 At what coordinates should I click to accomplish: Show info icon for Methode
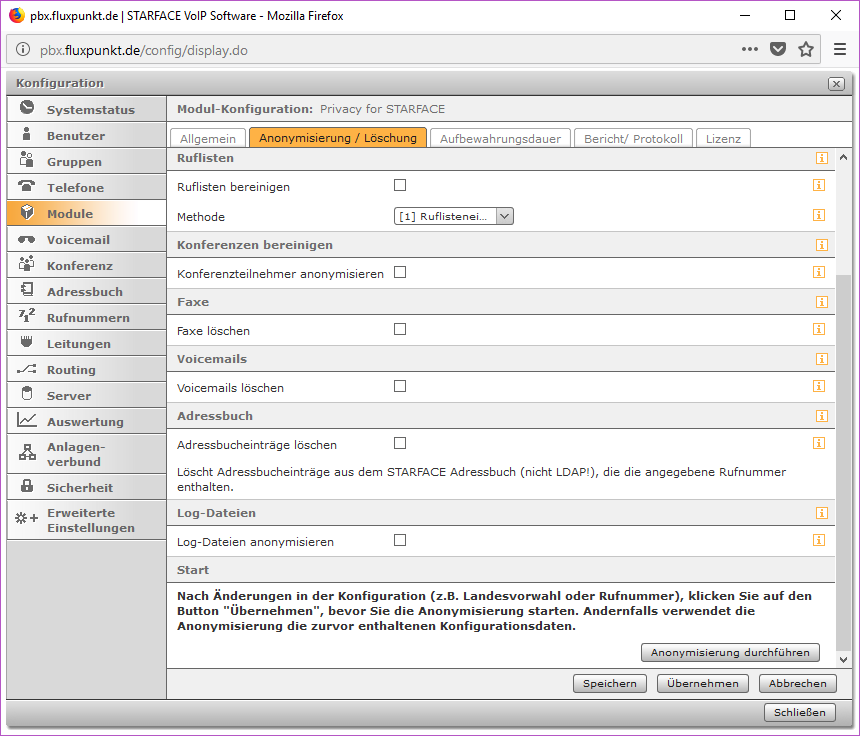point(818,215)
